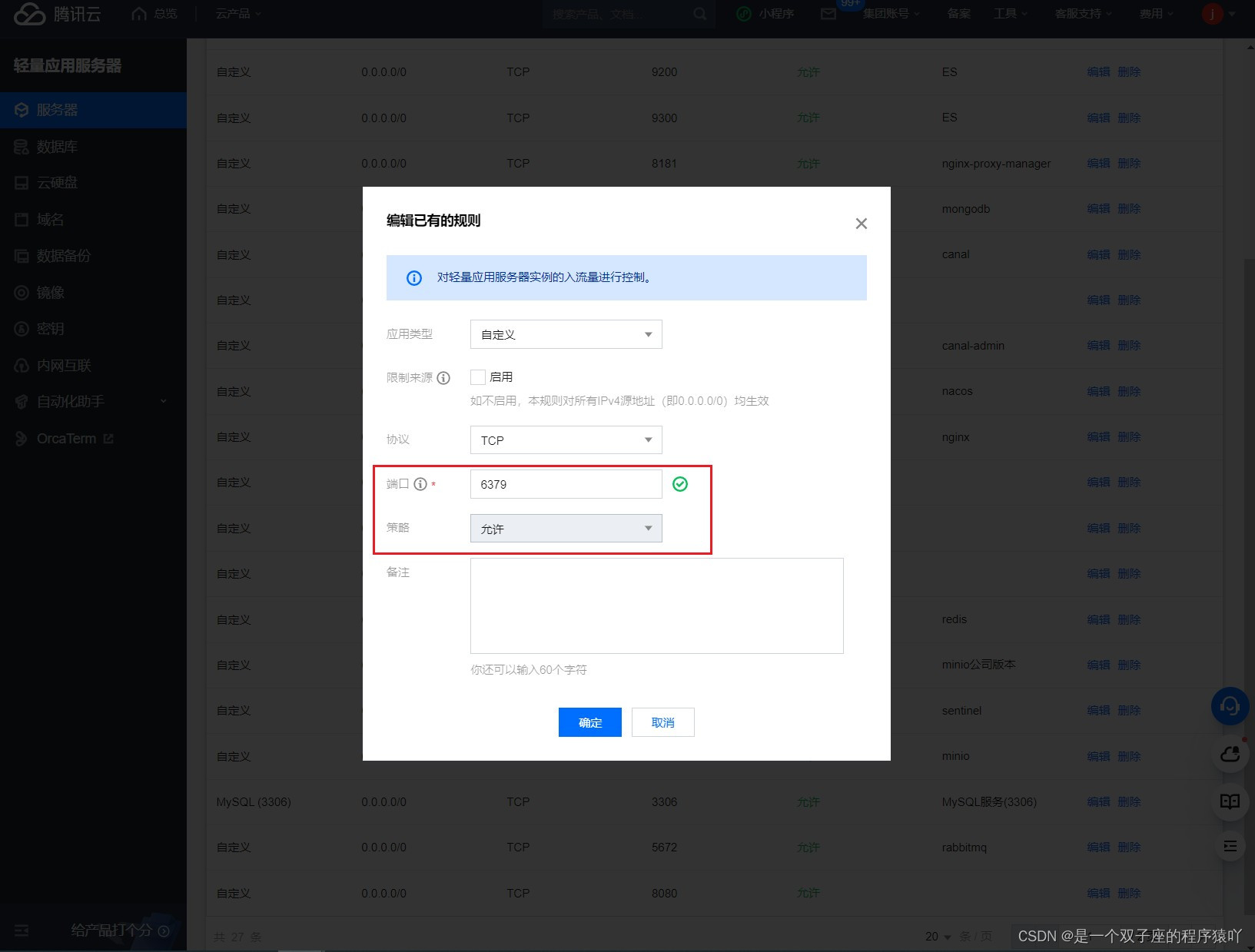Click the 自动化助手 sidebar icon

click(22, 402)
